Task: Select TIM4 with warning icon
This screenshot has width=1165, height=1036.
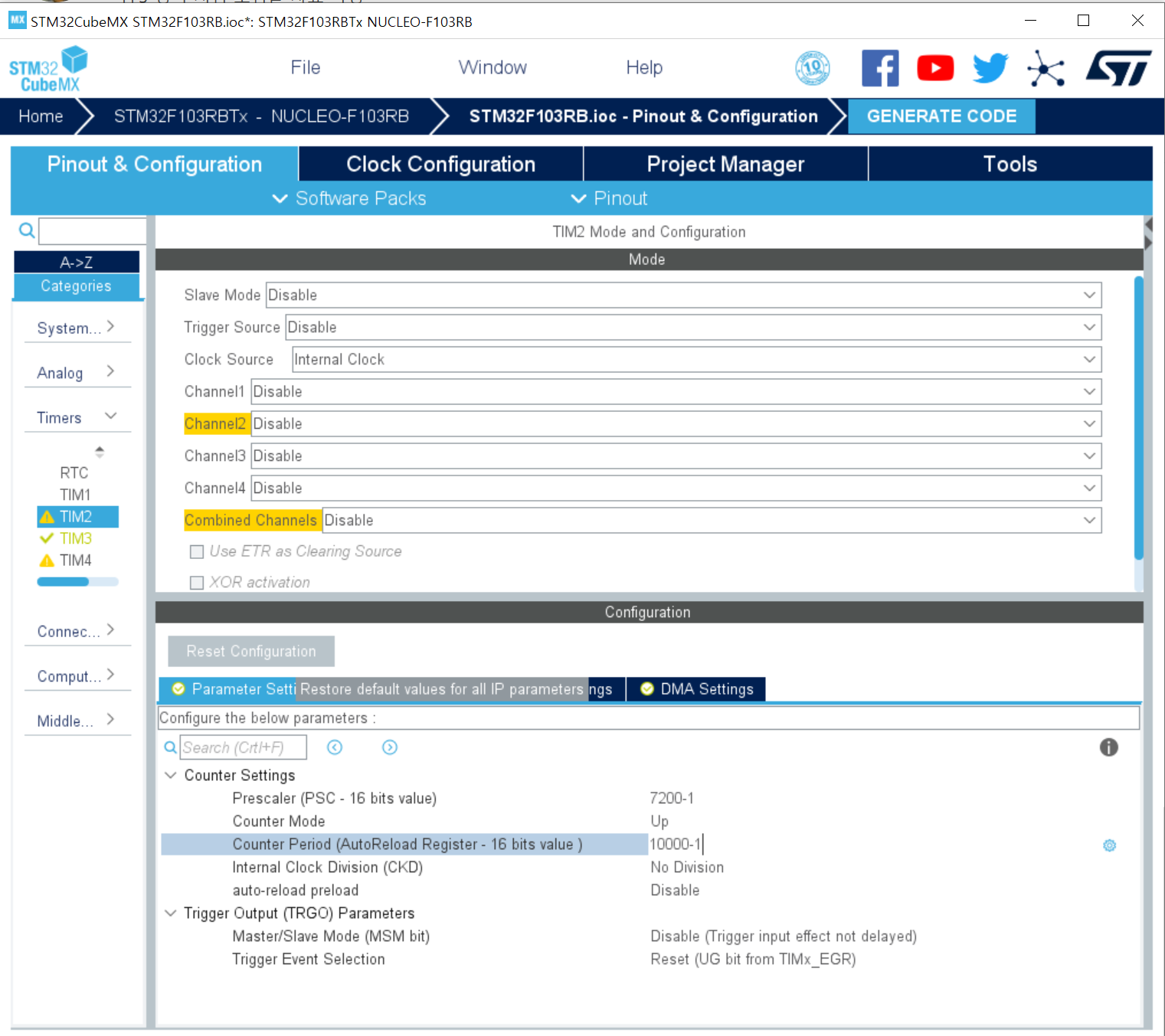Action: [x=76, y=560]
